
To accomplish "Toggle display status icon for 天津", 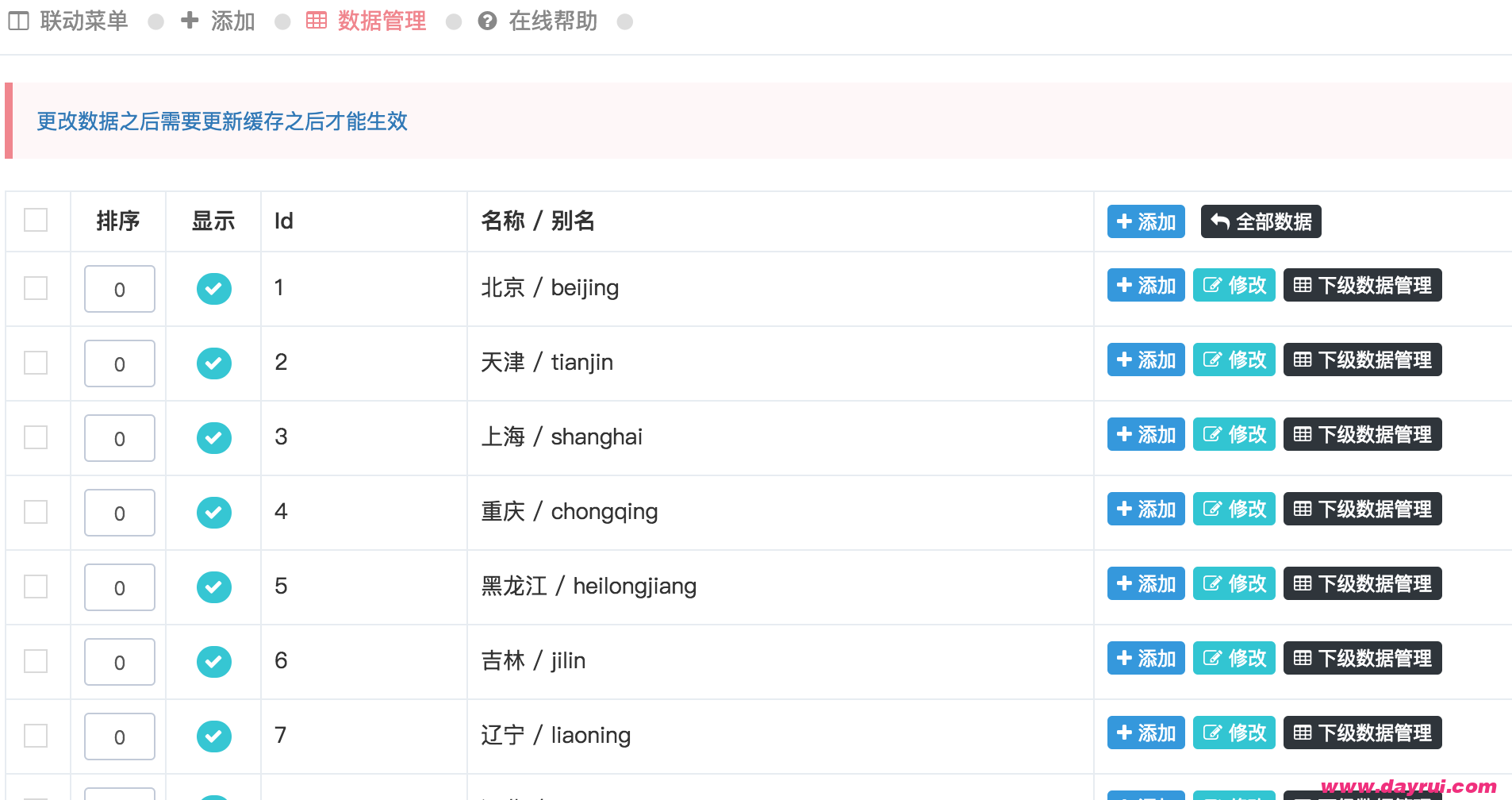I will click(214, 363).
